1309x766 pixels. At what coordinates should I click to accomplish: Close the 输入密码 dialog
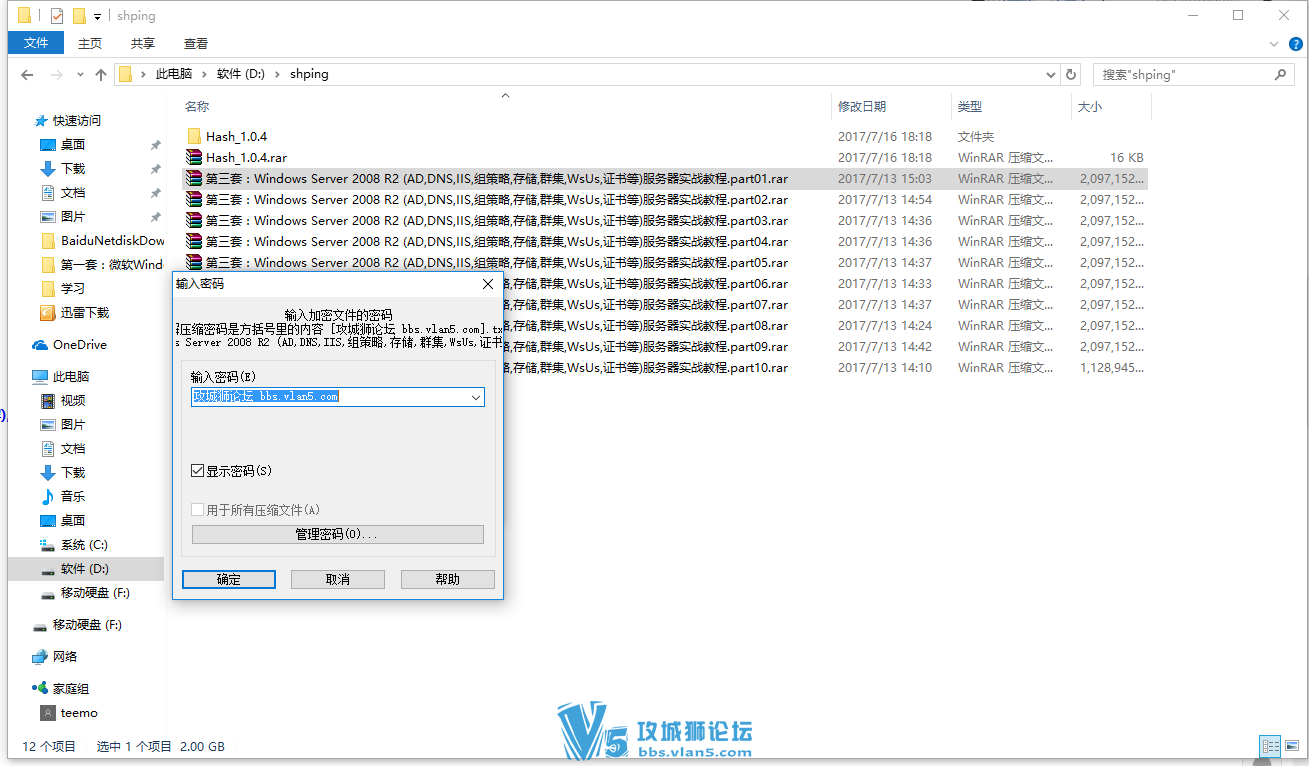click(488, 284)
